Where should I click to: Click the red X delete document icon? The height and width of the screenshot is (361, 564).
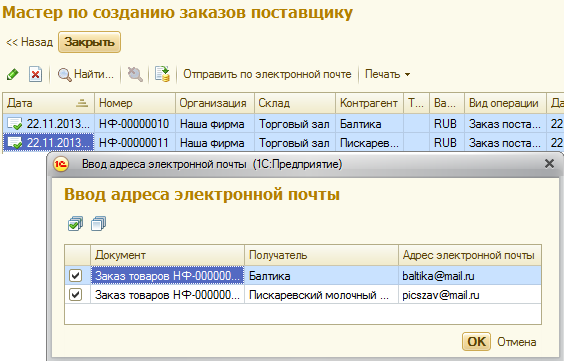(35, 74)
